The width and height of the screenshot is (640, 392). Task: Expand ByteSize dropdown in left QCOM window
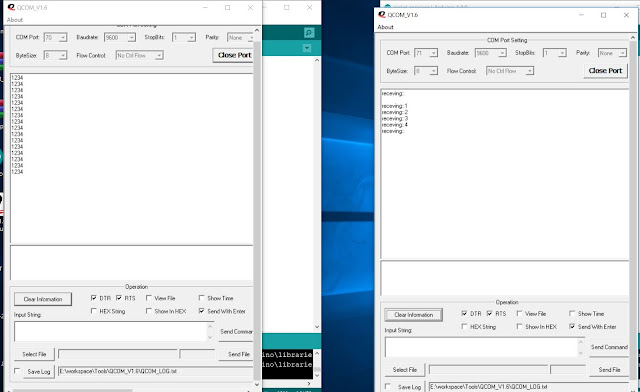tap(62, 55)
